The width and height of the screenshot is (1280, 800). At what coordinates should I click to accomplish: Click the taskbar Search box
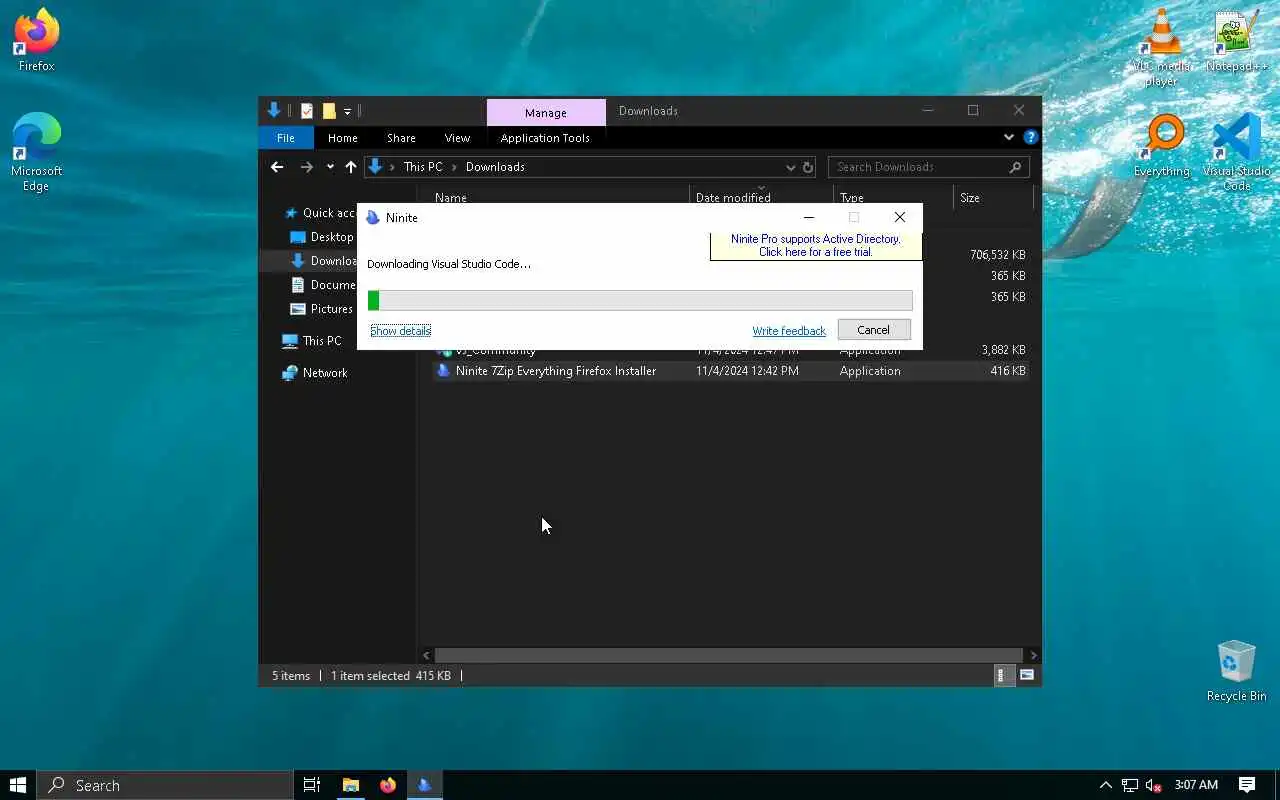pyautogui.click(x=165, y=785)
